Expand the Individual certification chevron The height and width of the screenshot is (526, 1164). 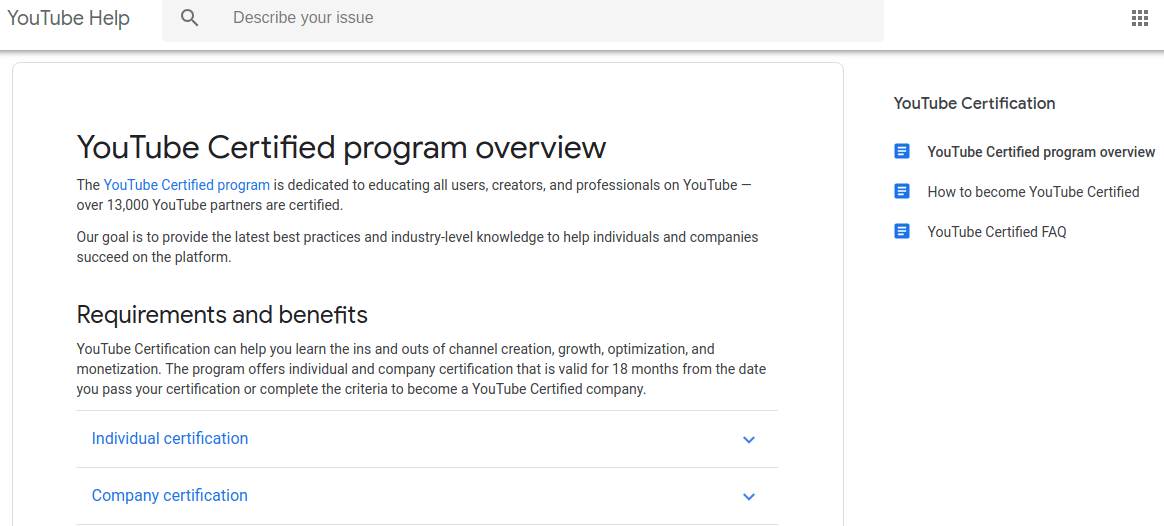(749, 439)
